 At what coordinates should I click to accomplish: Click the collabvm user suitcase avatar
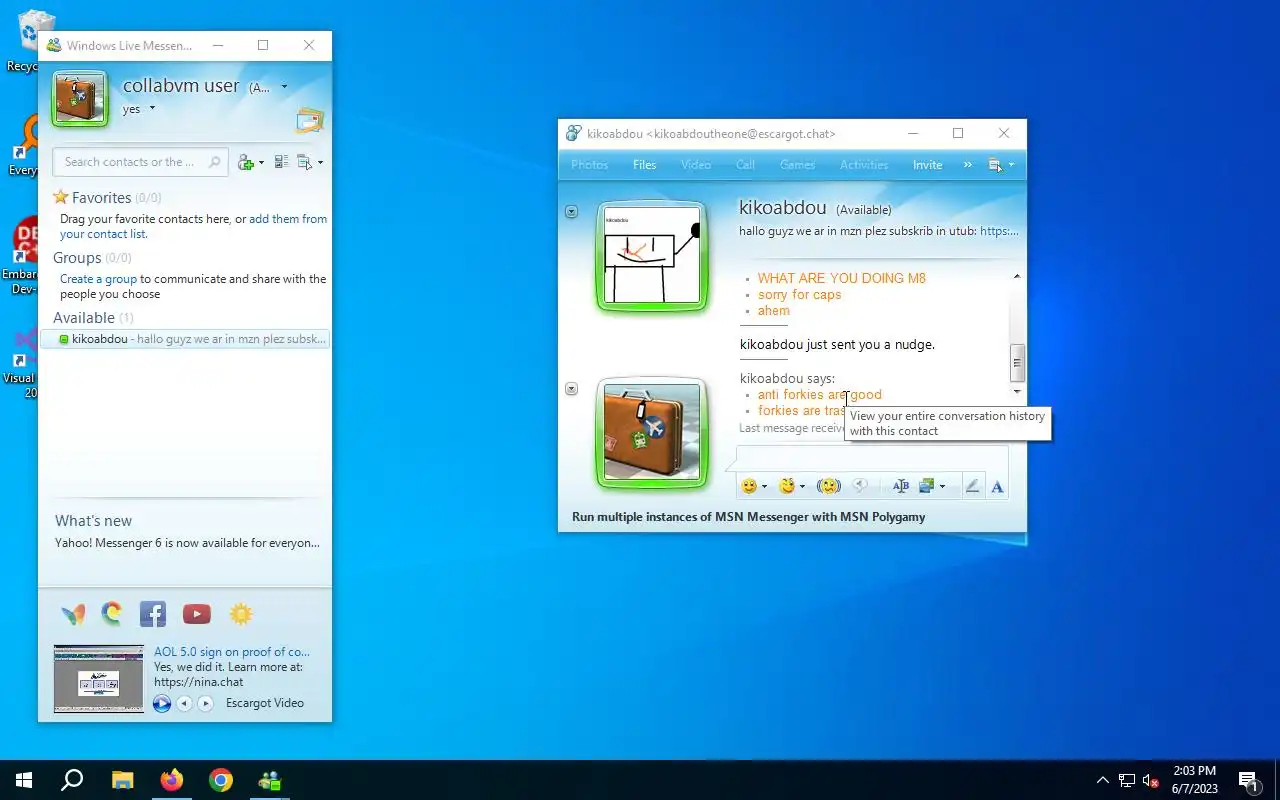pyautogui.click(x=80, y=99)
